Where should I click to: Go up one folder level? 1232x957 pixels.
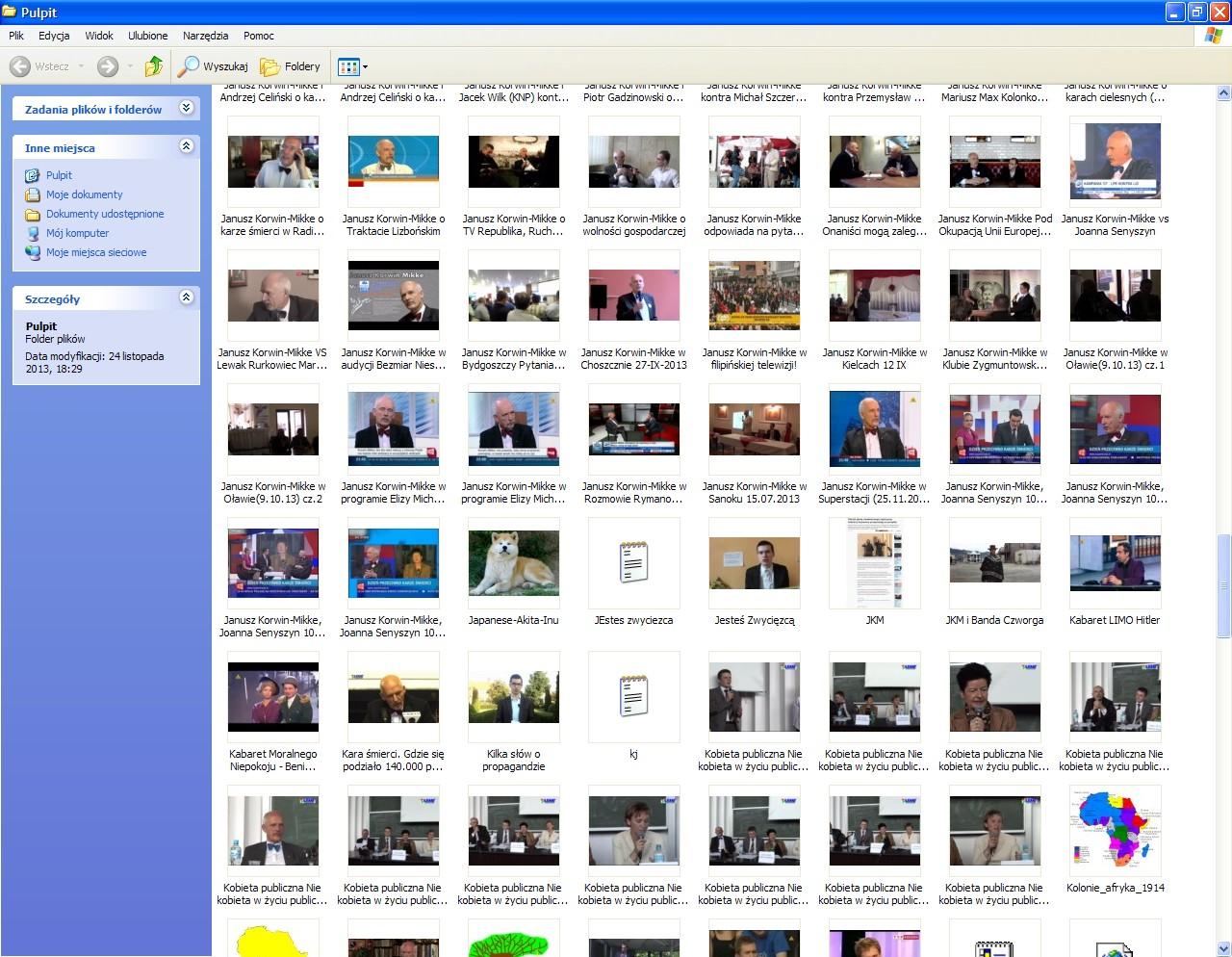click(x=153, y=66)
